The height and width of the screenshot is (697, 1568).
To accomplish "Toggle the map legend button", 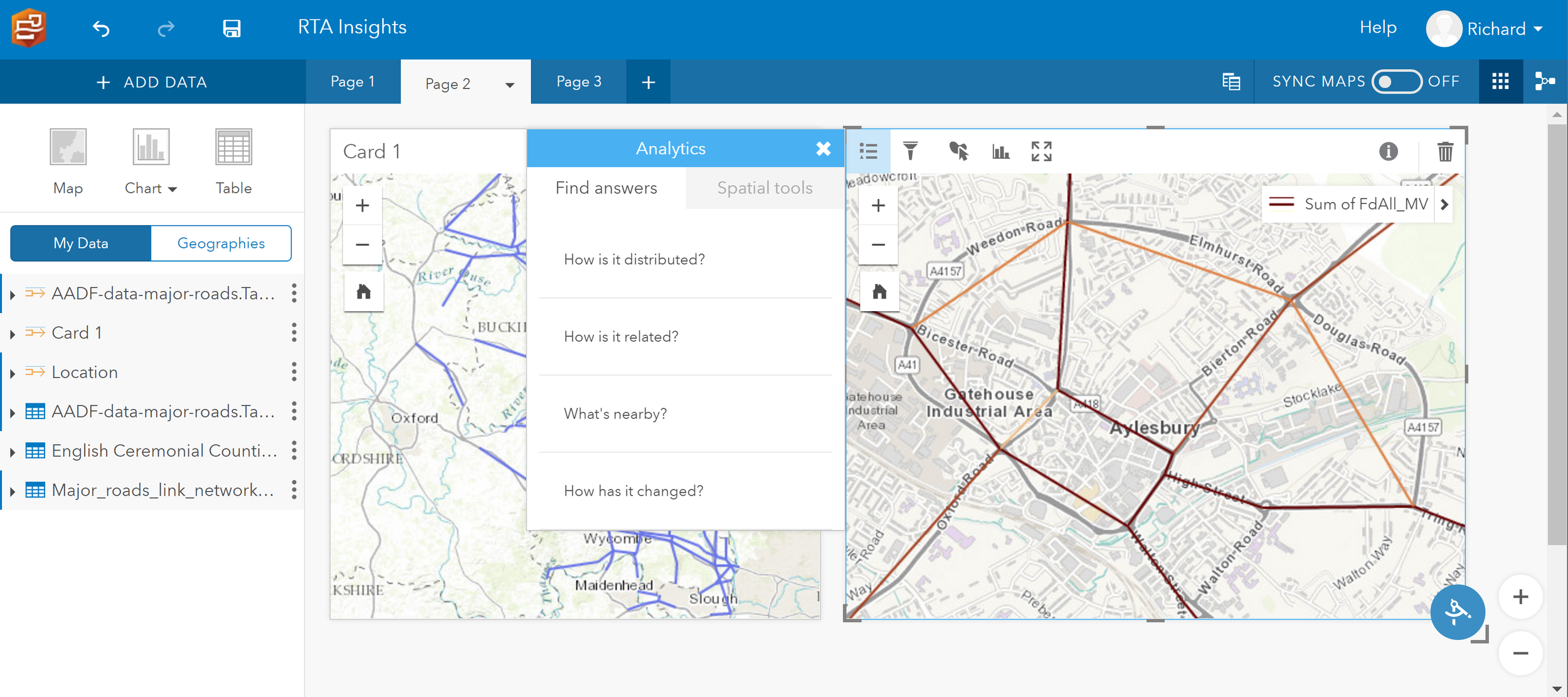I will [868, 151].
